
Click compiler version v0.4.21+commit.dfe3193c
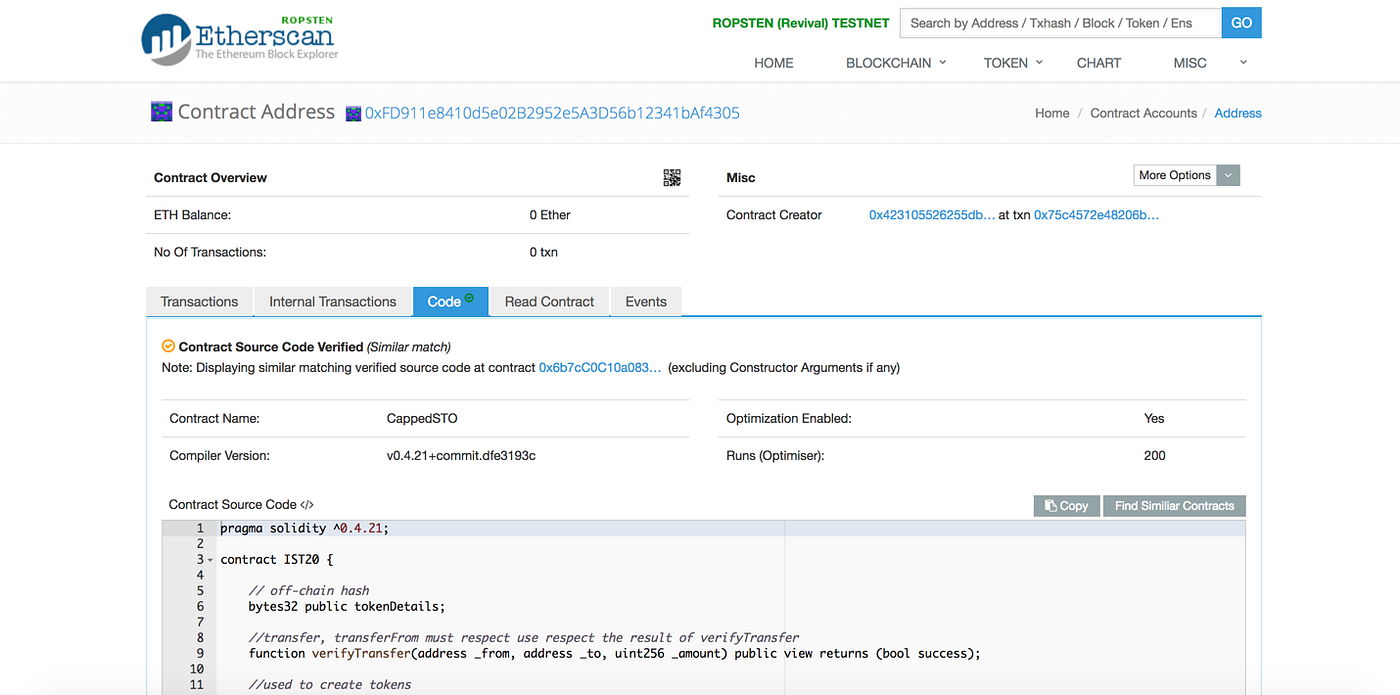461,455
